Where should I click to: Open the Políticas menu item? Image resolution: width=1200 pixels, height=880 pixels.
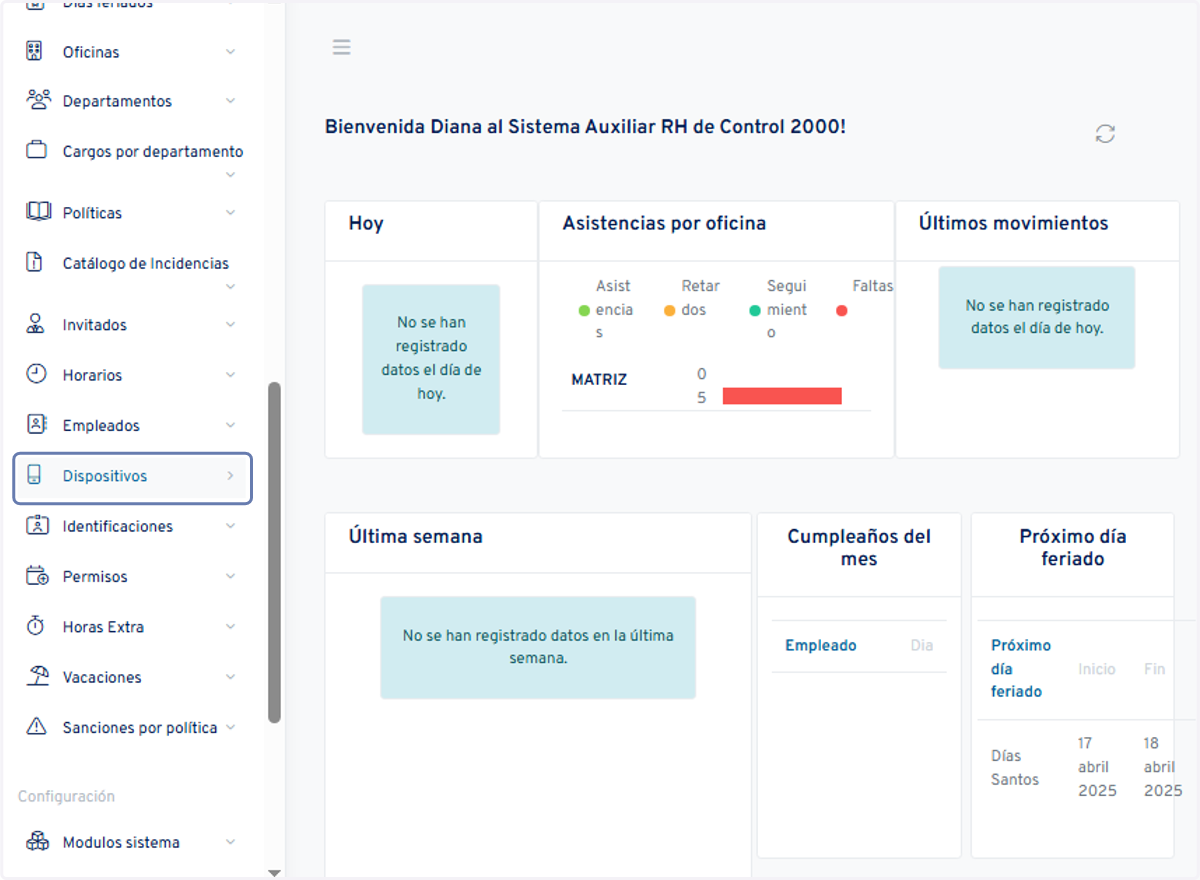click(x=132, y=212)
